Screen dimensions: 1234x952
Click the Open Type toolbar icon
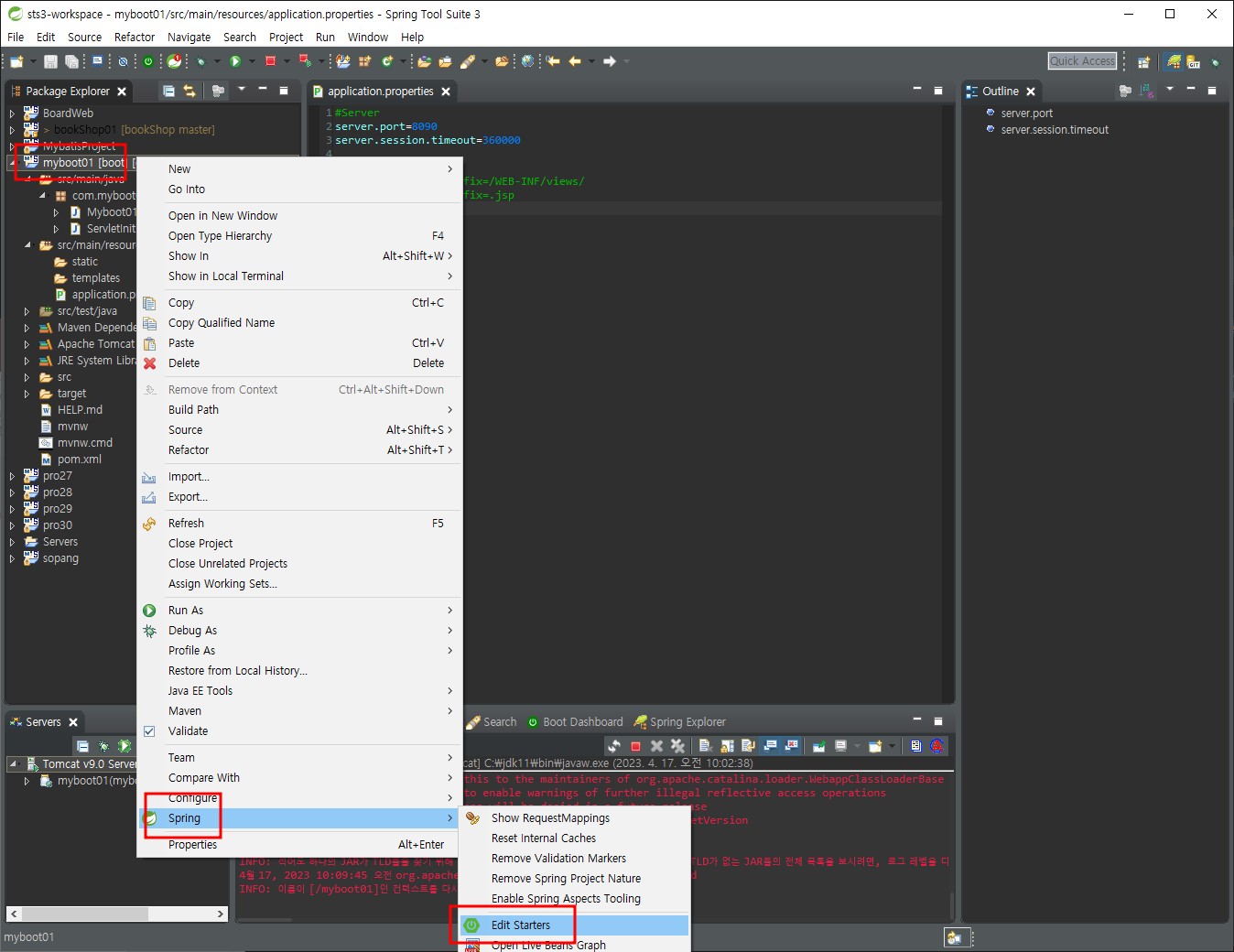[424, 61]
